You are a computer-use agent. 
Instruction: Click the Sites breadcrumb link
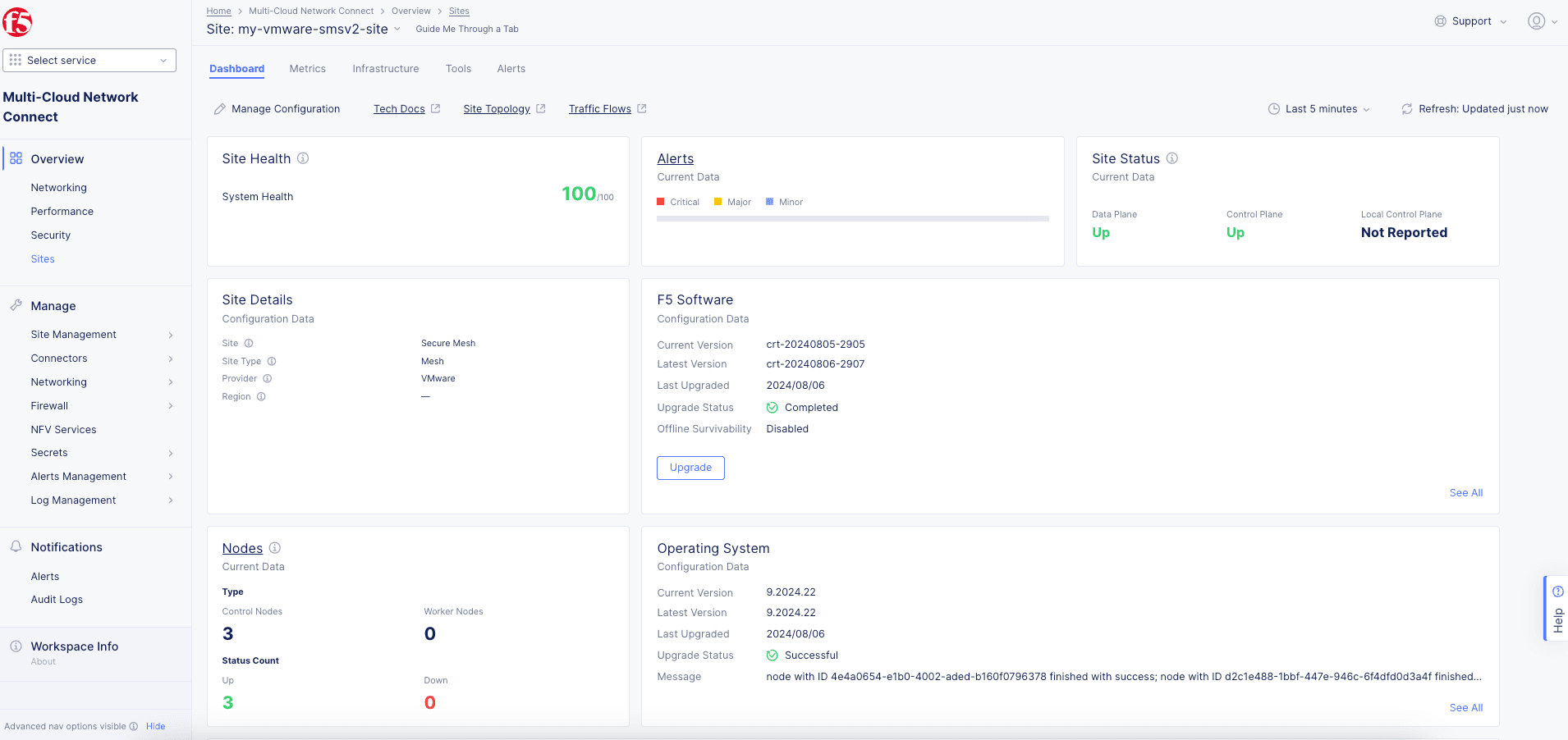pyautogui.click(x=459, y=11)
